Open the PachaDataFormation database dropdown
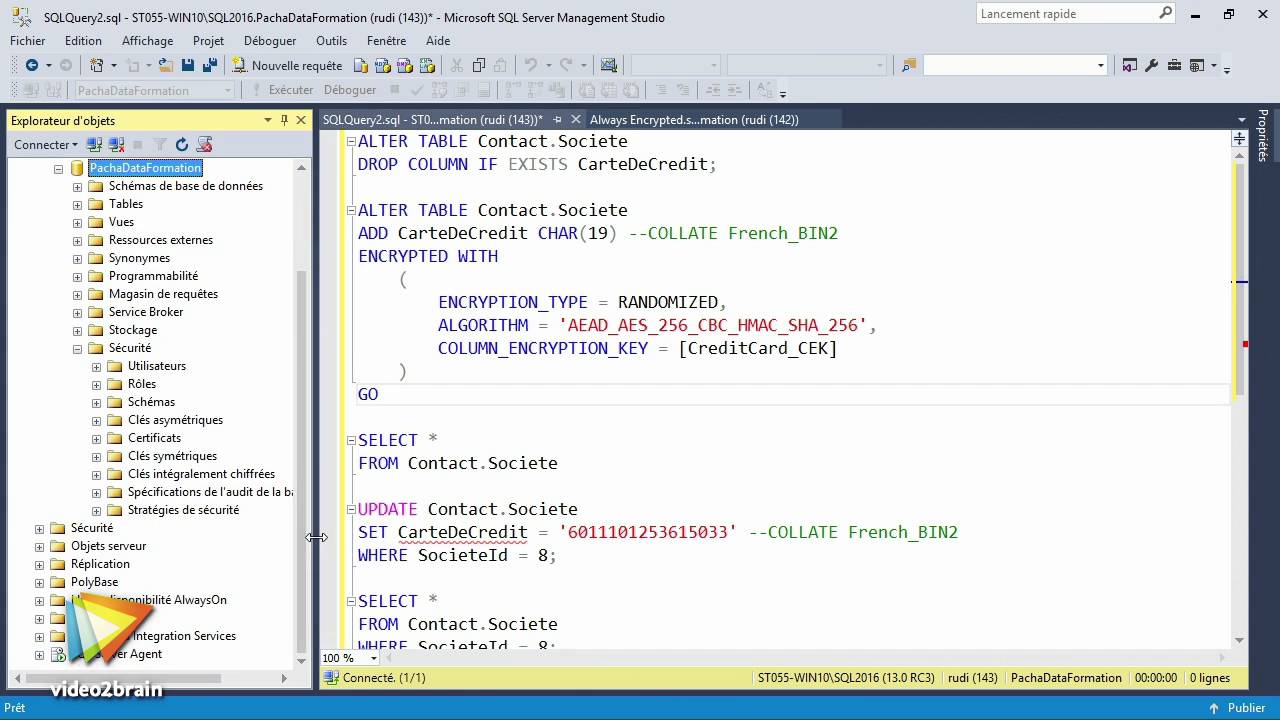The height and width of the screenshot is (720, 1280). coord(228,90)
